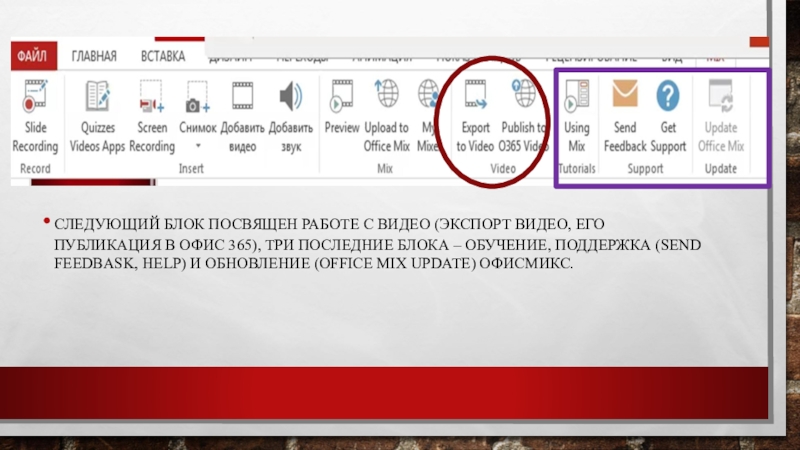The height and width of the screenshot is (450, 800).
Task: Open Using Mix tutorials
Action: click(x=577, y=98)
